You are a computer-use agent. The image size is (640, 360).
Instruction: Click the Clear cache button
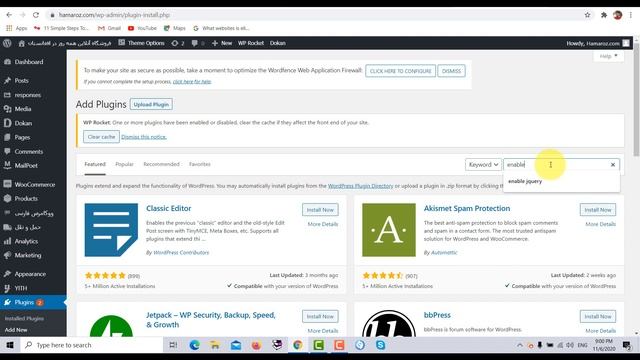tap(101, 137)
